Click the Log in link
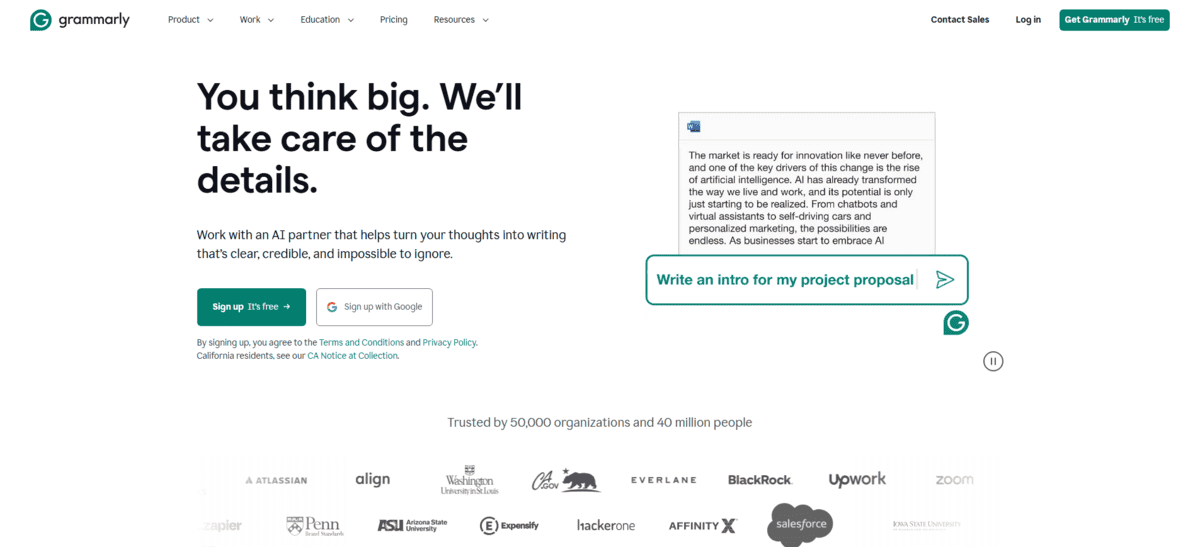 pyautogui.click(x=1028, y=20)
